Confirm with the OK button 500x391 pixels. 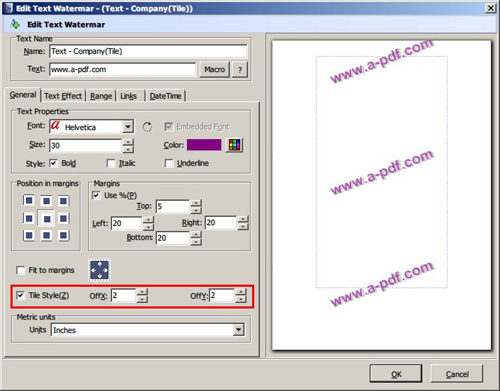(x=396, y=374)
